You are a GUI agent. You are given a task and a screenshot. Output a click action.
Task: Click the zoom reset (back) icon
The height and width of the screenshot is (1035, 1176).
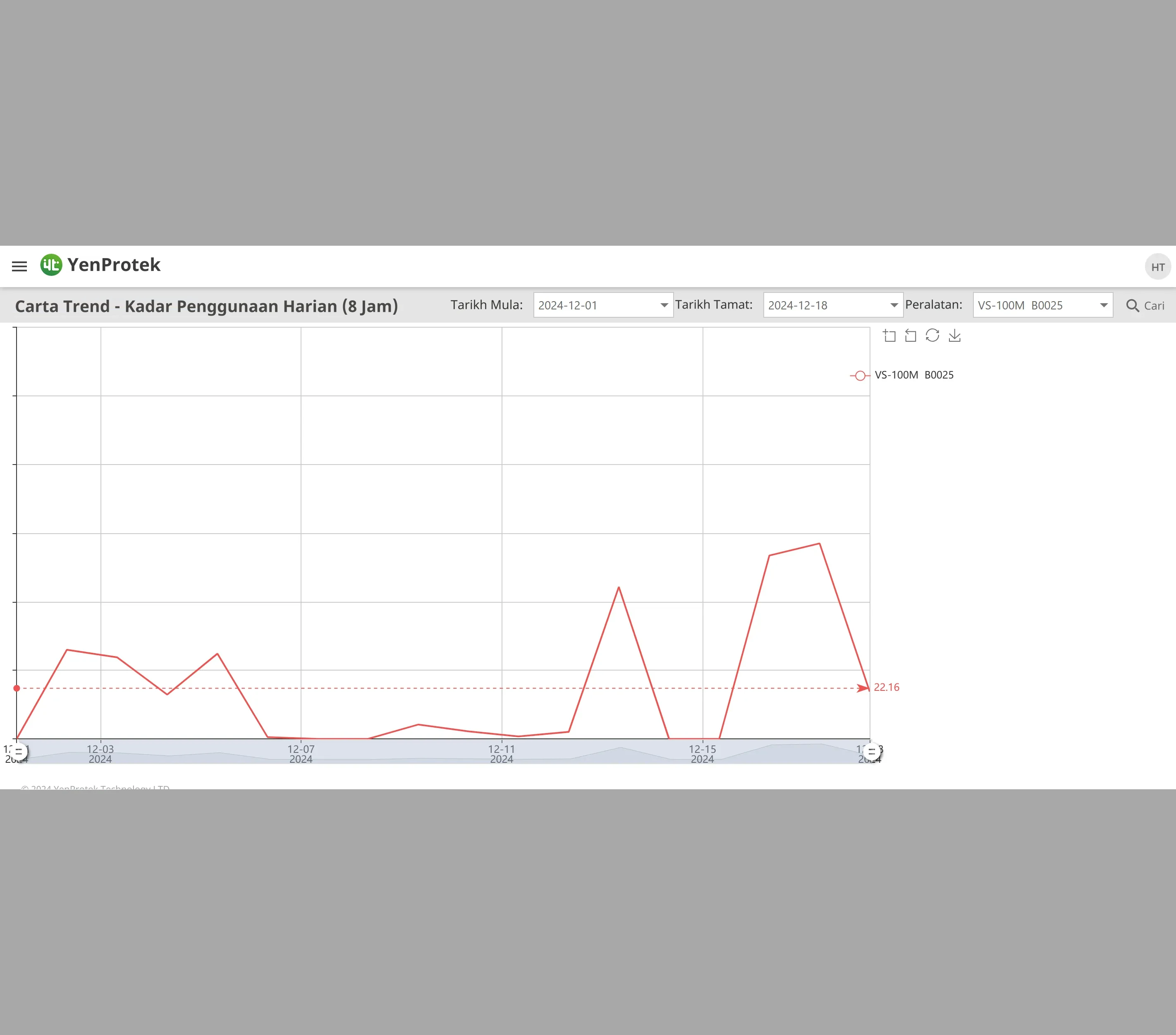[910, 335]
